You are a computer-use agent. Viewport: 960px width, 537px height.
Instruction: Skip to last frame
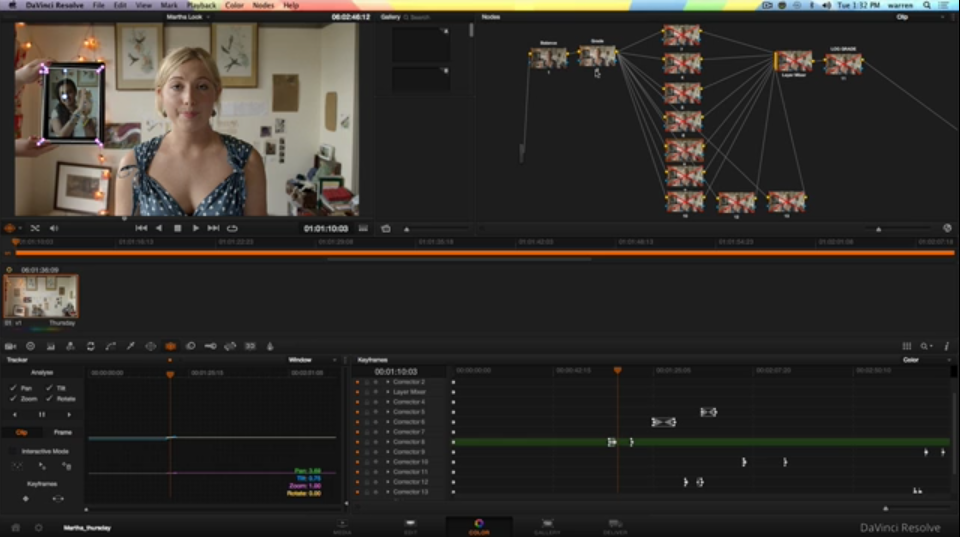[x=213, y=228]
